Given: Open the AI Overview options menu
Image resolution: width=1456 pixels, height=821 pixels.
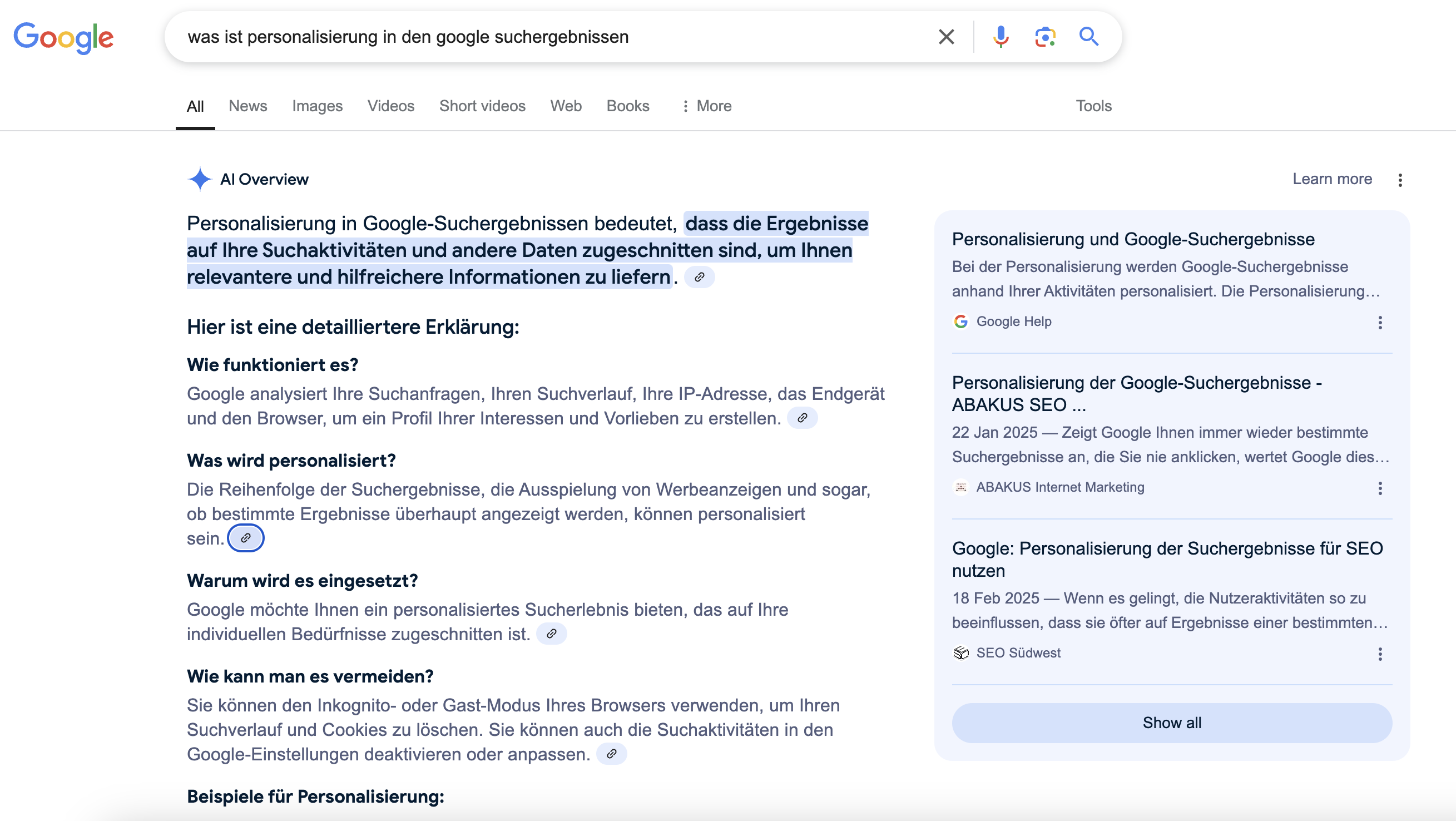Looking at the screenshot, I should (1400, 180).
